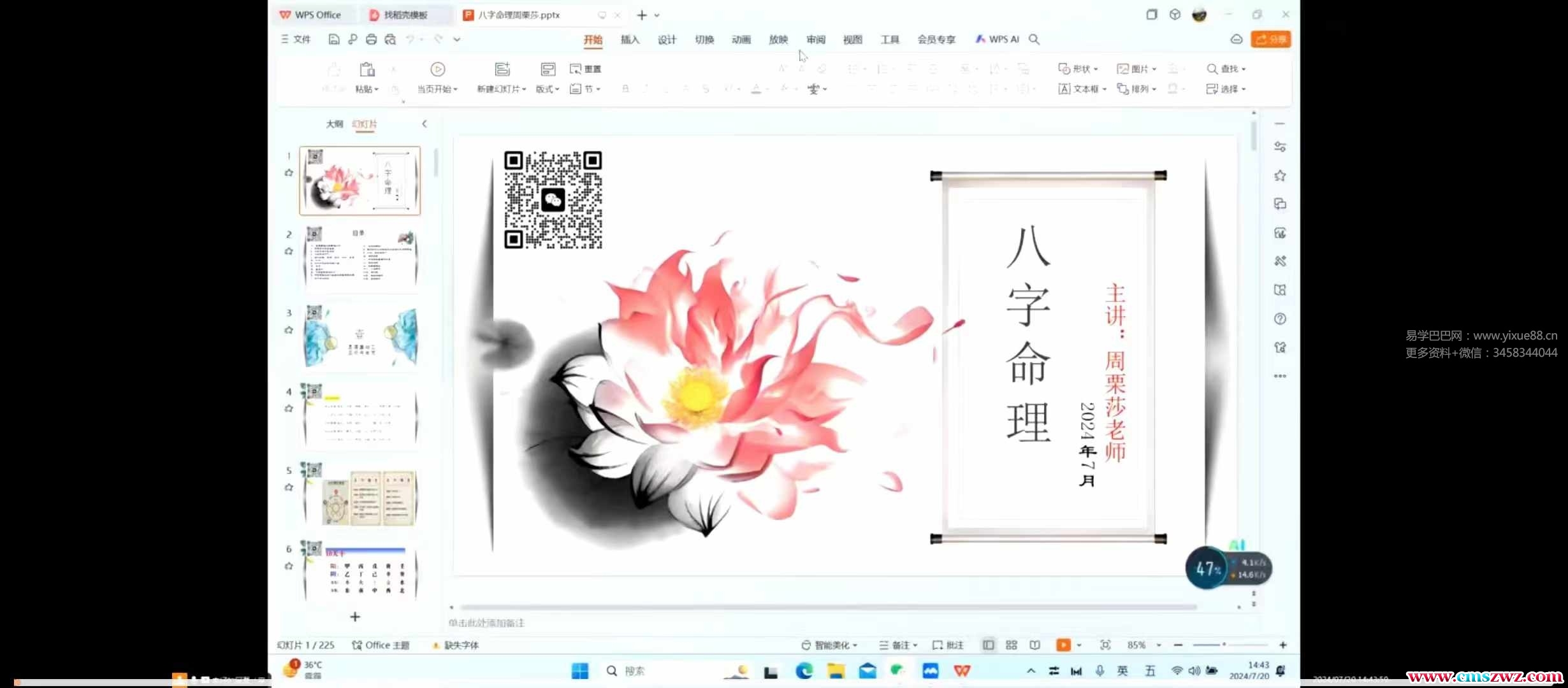Image resolution: width=1568 pixels, height=688 pixels.
Task: Click the 批注 comments button in the status bar
Action: pos(948,645)
